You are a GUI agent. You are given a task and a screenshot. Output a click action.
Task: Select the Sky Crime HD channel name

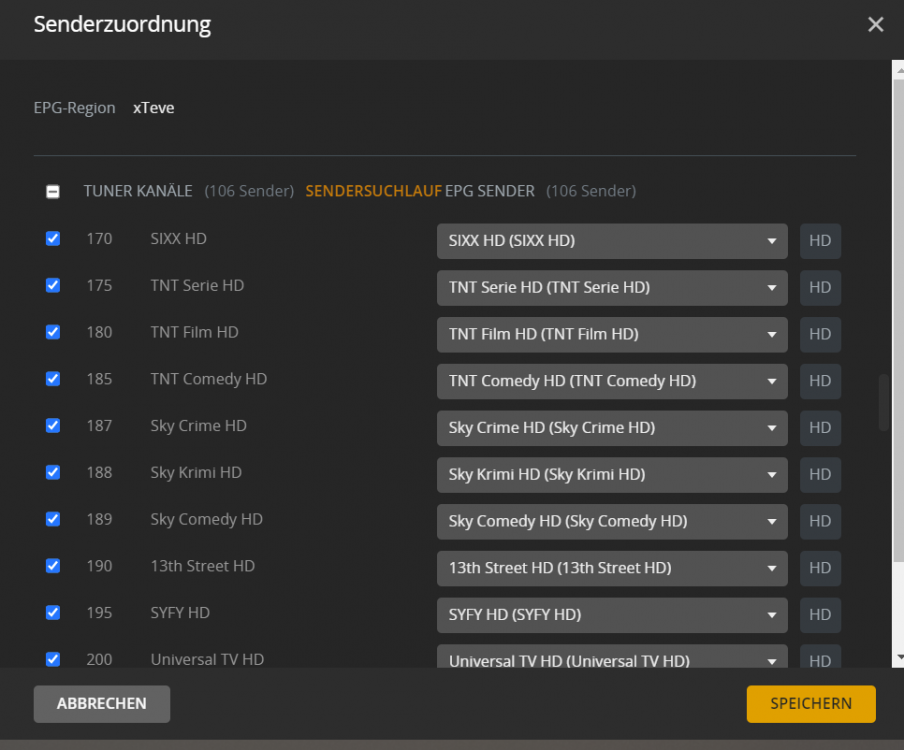click(x=198, y=425)
